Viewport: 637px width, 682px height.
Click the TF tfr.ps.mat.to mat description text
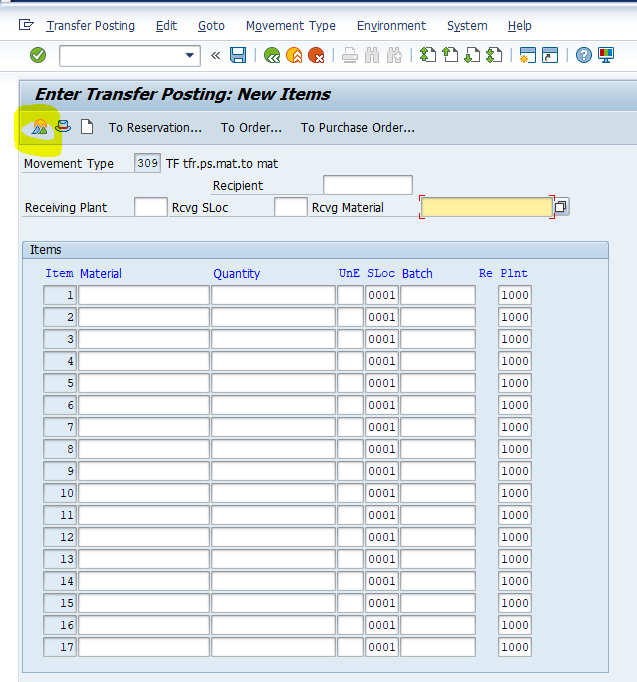point(222,164)
